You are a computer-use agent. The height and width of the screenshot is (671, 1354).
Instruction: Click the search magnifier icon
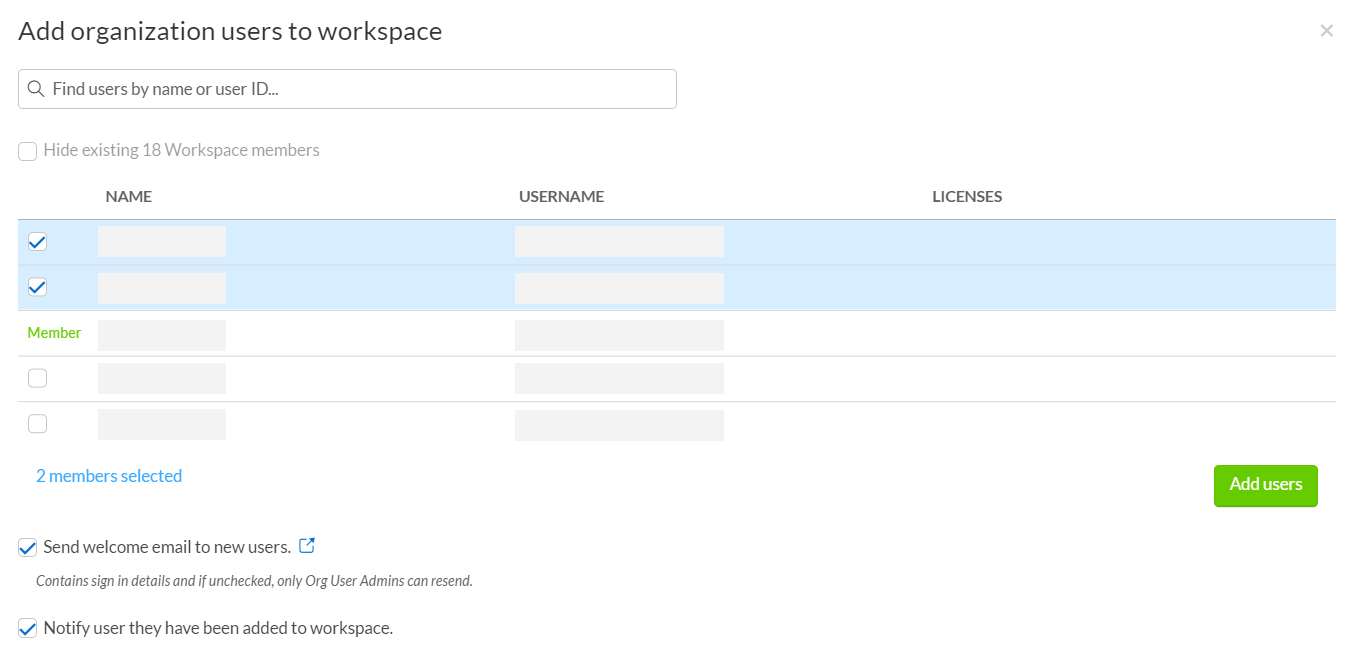36,89
